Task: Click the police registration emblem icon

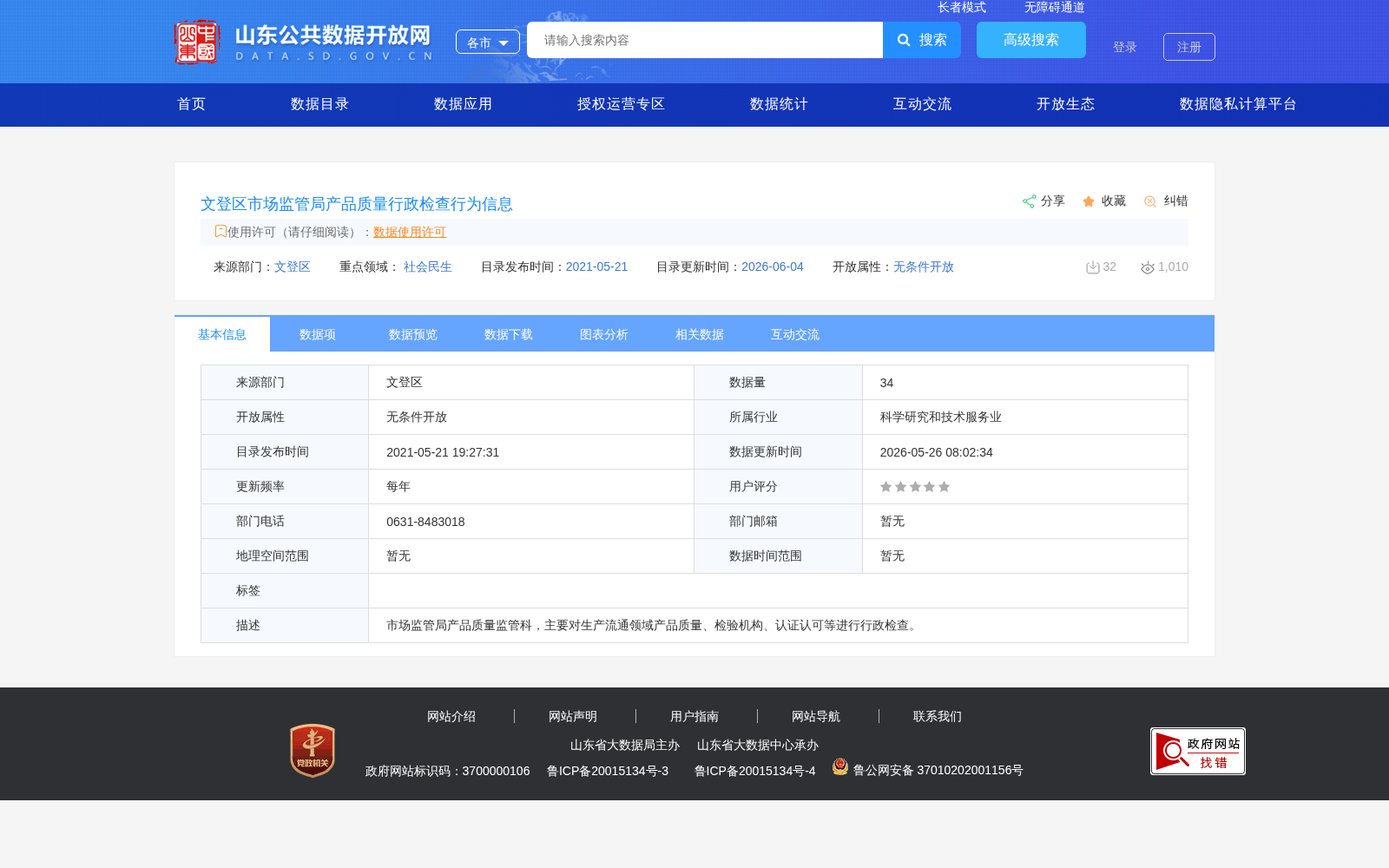Action: 840,766
